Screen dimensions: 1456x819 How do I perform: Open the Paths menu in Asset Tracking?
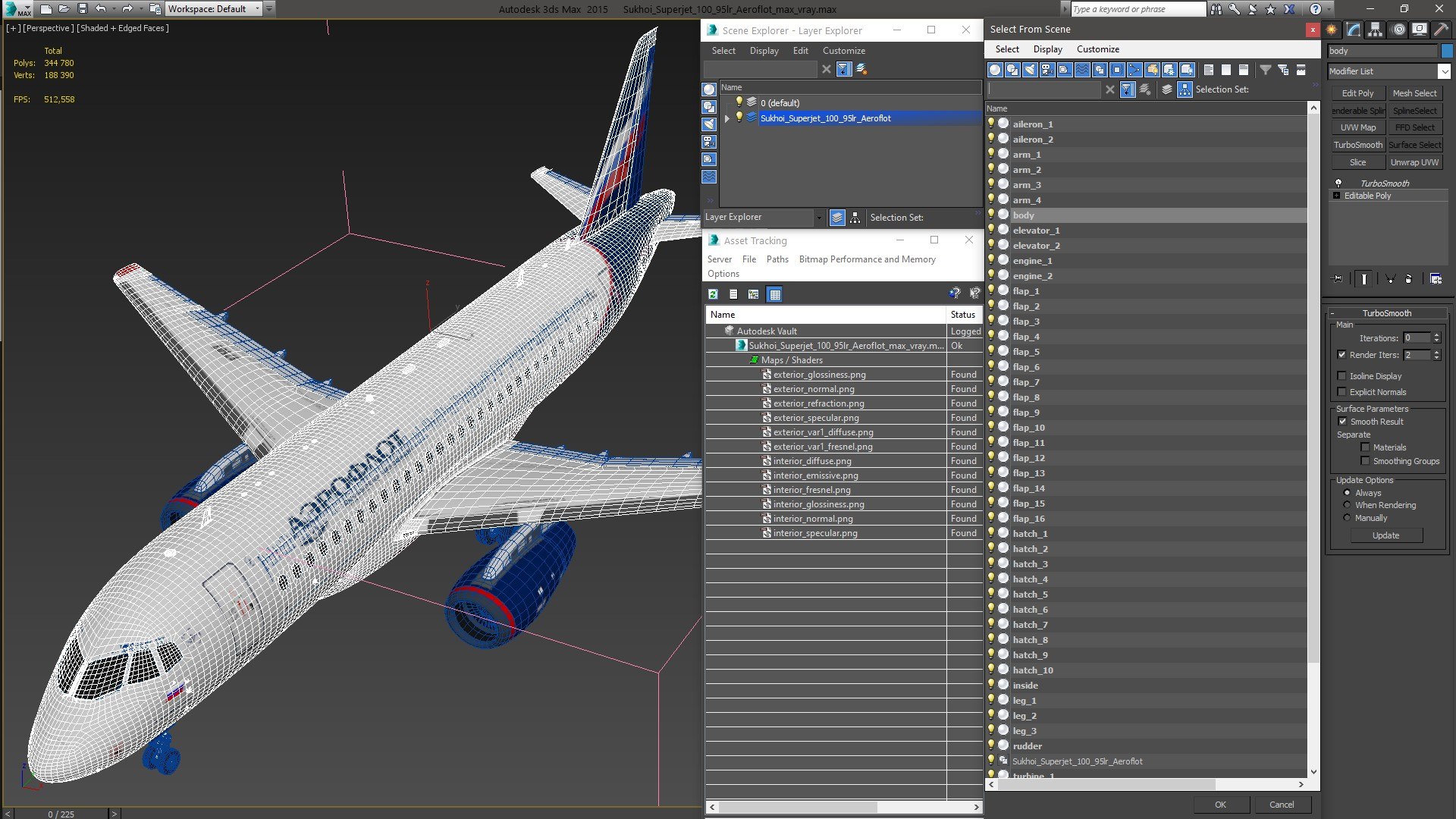pos(777,259)
